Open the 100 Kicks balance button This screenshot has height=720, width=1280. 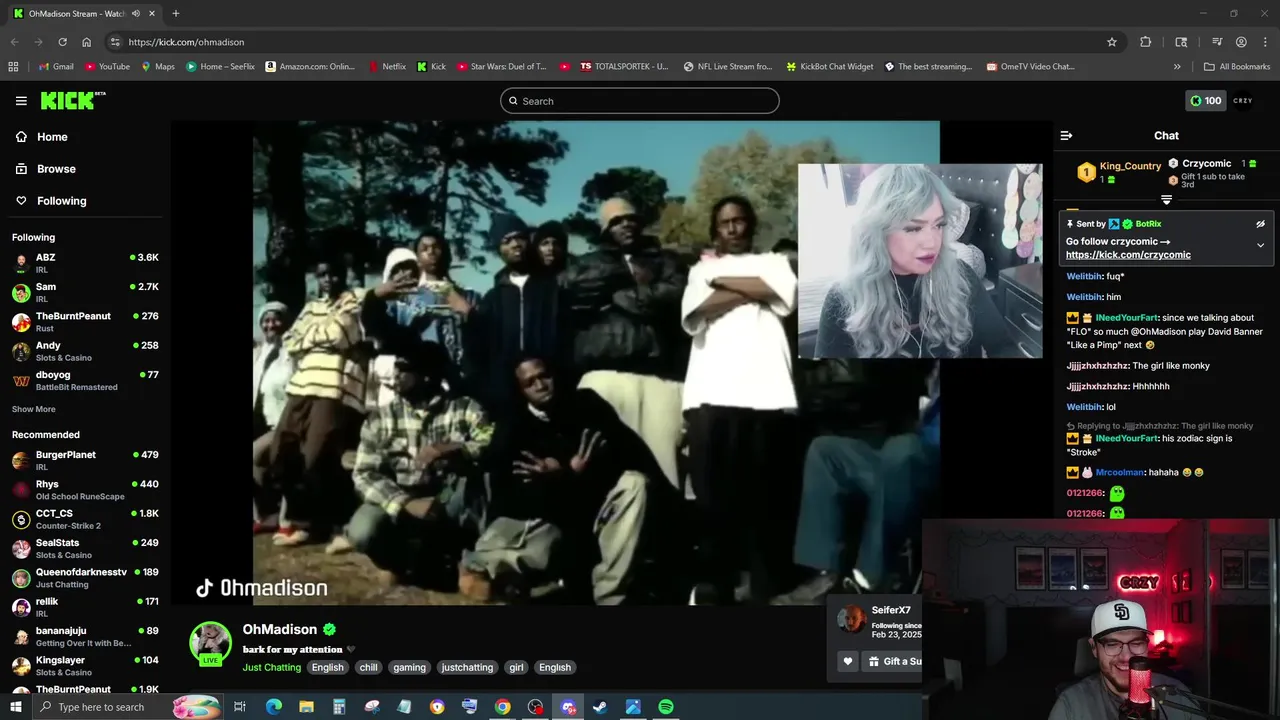point(1205,101)
